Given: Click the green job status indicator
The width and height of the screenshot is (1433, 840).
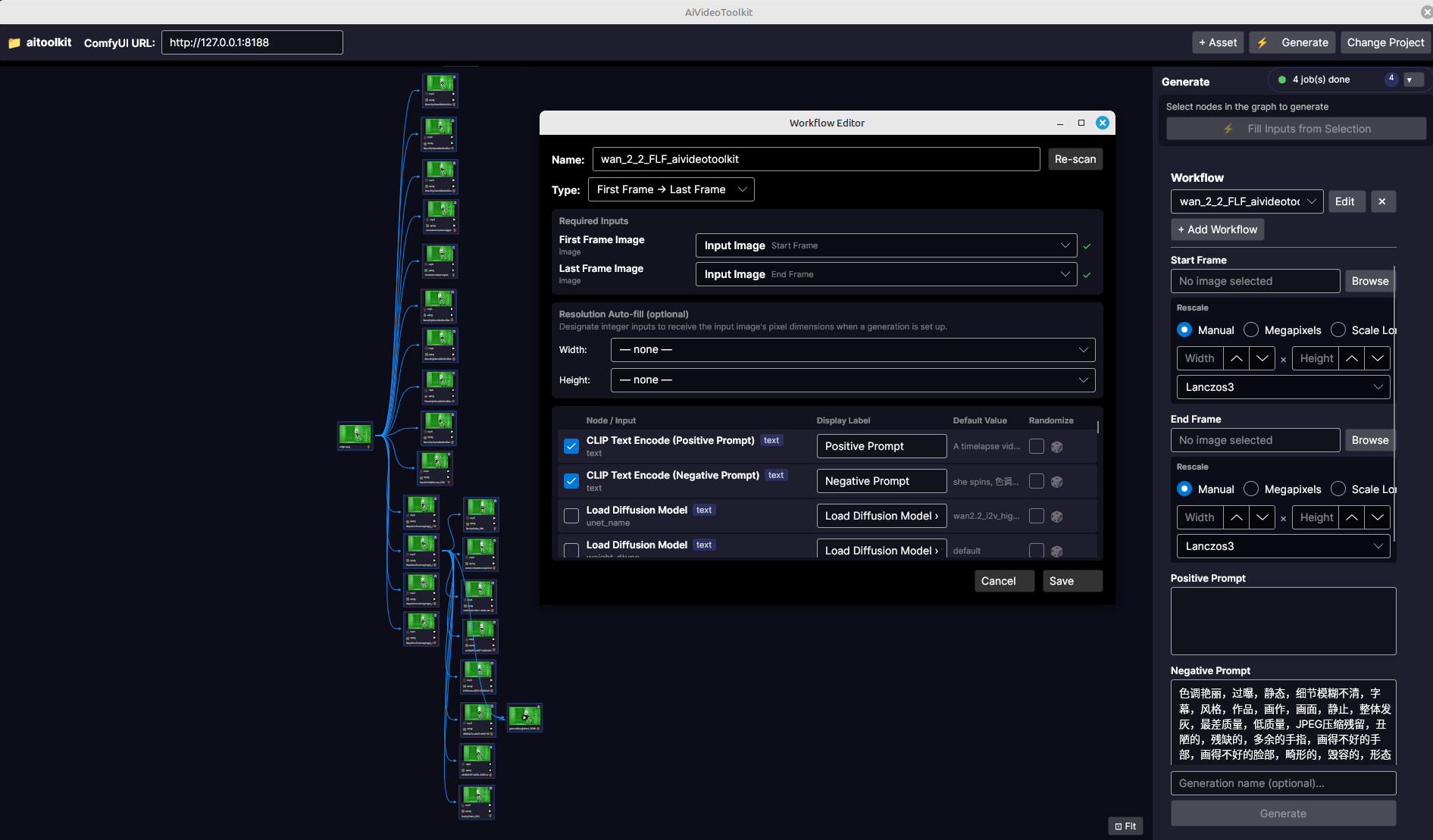Looking at the screenshot, I should pos(1282,80).
